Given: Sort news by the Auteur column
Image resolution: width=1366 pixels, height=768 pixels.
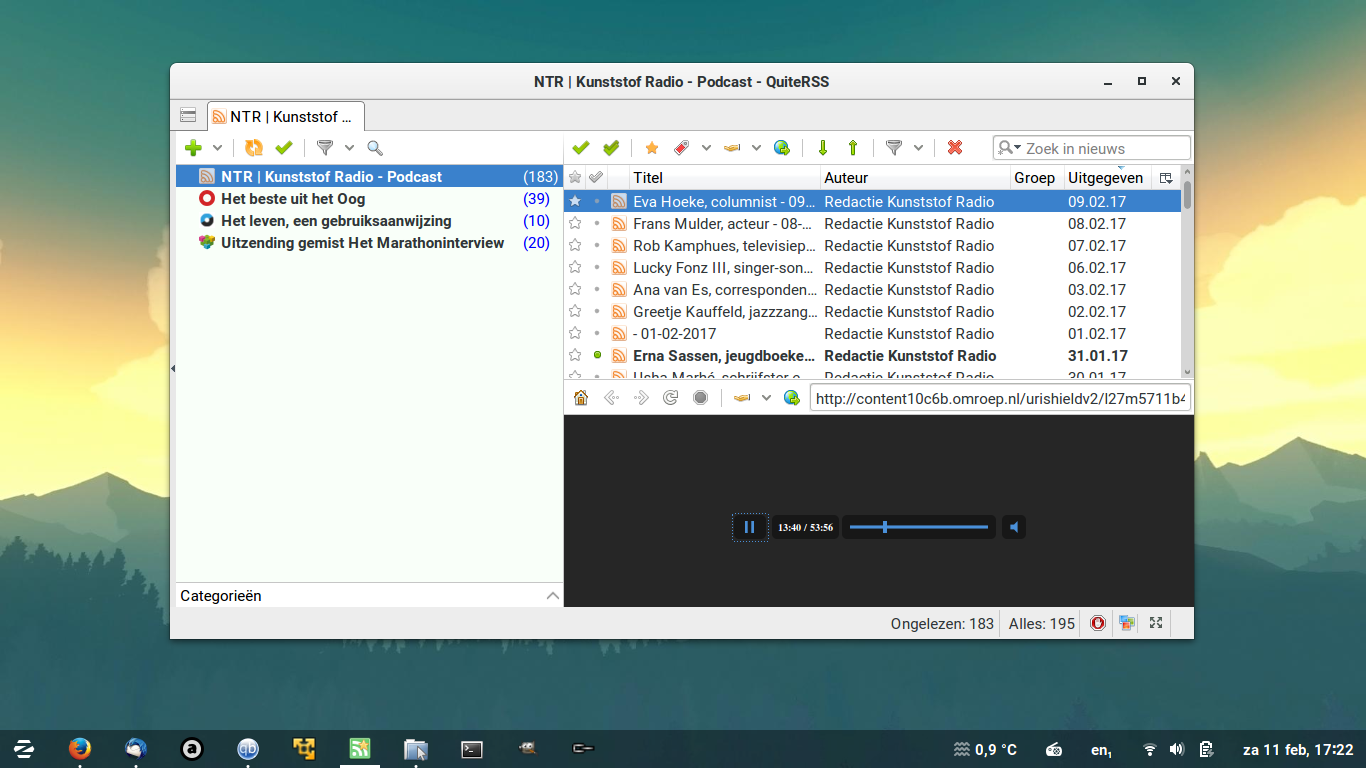Looking at the screenshot, I should pos(915,178).
